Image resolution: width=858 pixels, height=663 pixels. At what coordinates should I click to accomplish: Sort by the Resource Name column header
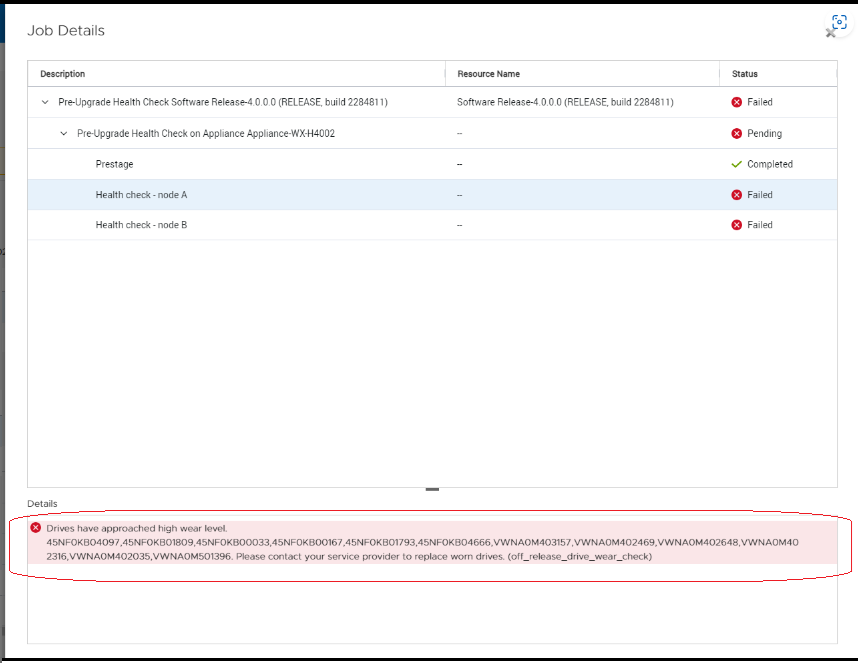click(489, 74)
